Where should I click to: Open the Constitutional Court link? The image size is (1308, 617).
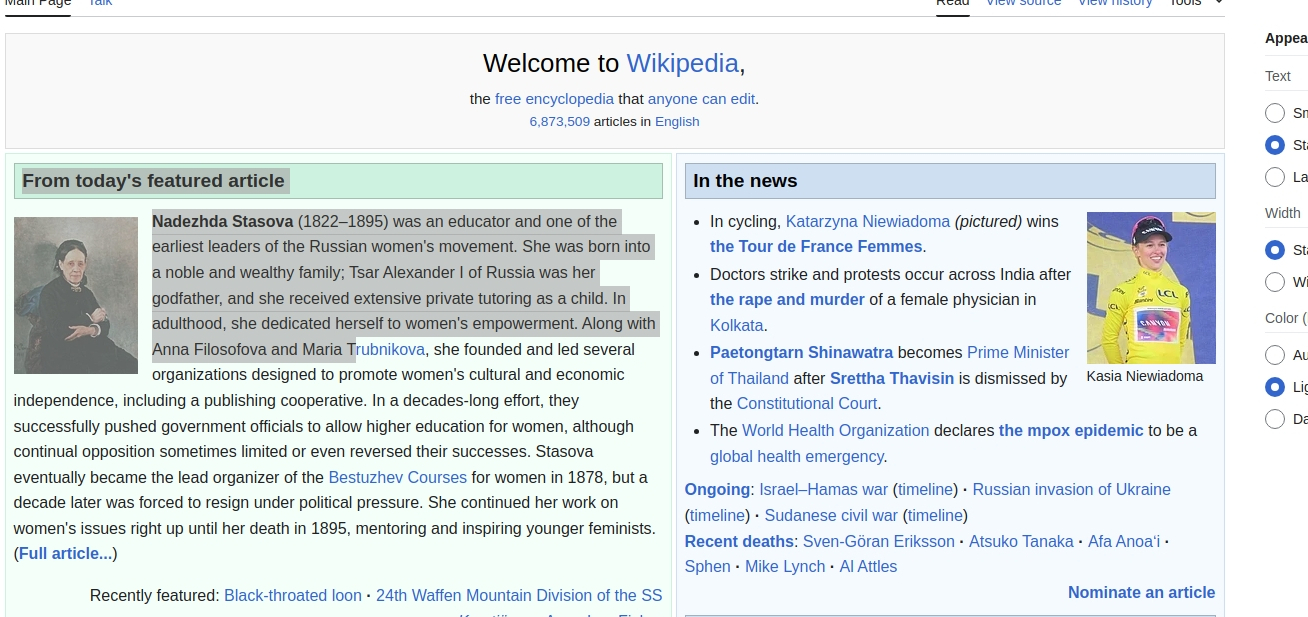pyautogui.click(x=807, y=404)
